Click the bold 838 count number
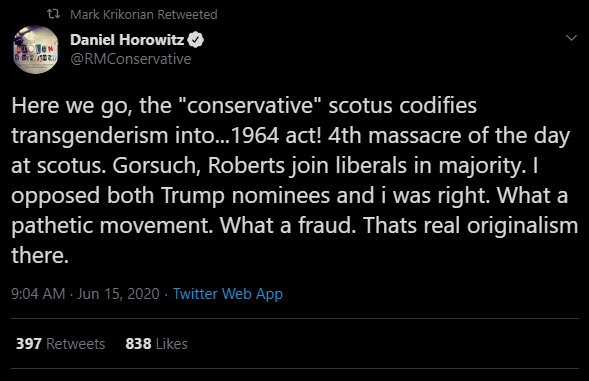 (x=138, y=344)
